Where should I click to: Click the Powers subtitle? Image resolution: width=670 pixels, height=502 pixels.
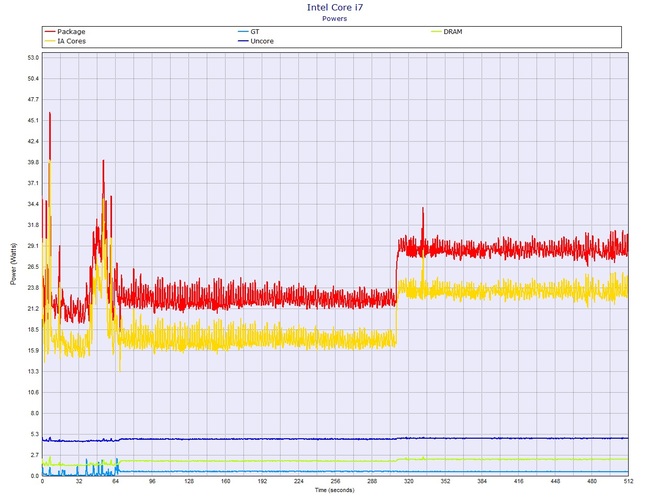coord(335,18)
